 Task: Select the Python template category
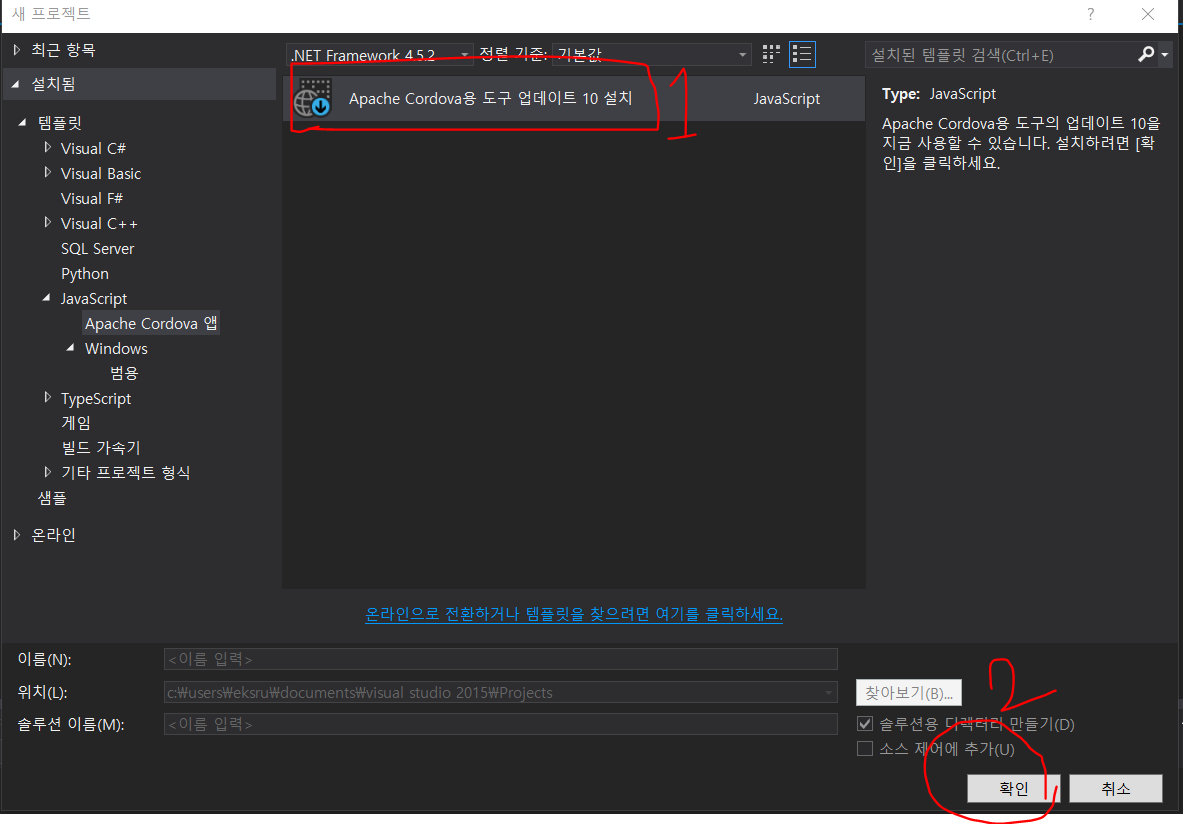pyautogui.click(x=84, y=273)
